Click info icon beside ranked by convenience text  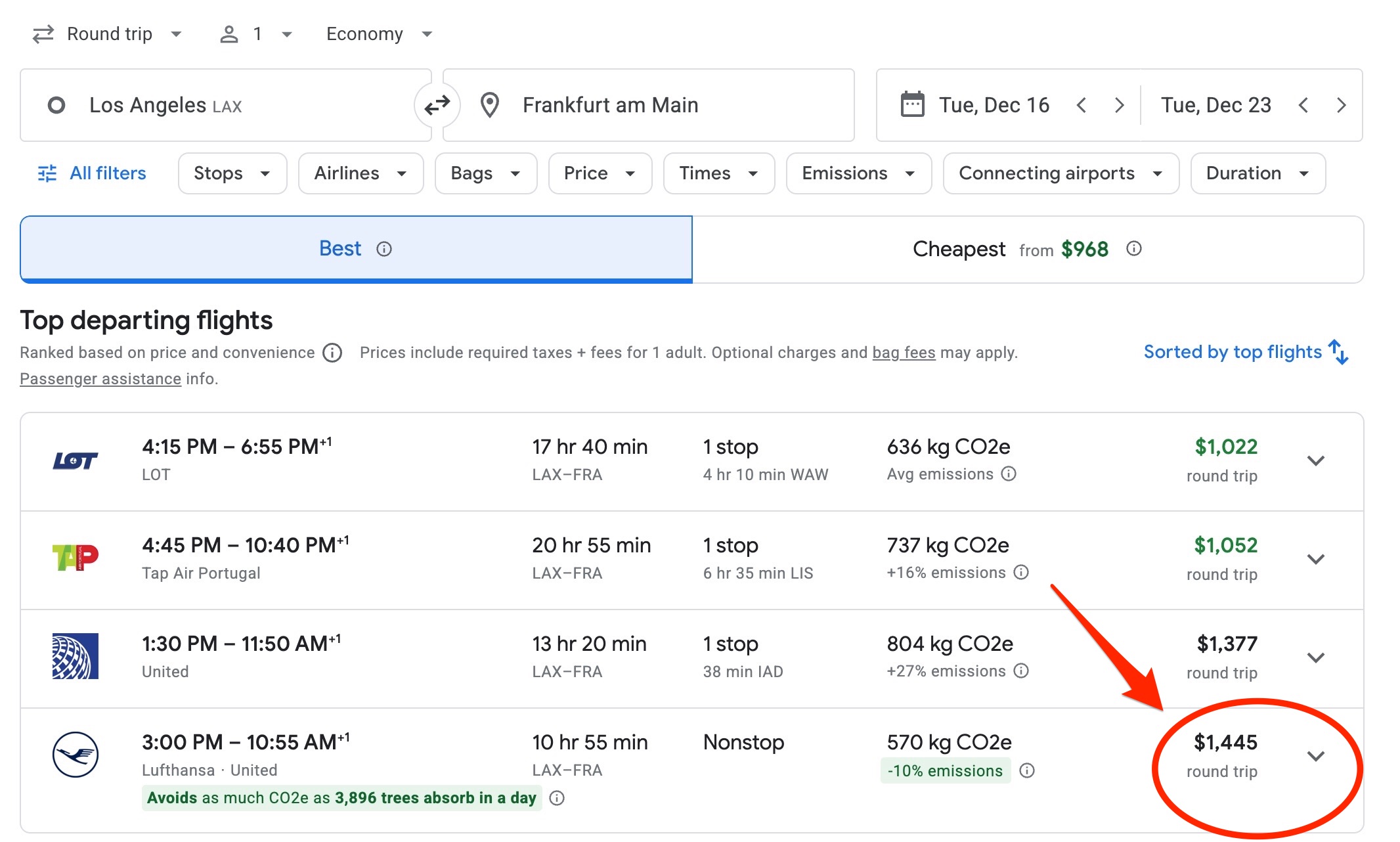point(332,353)
